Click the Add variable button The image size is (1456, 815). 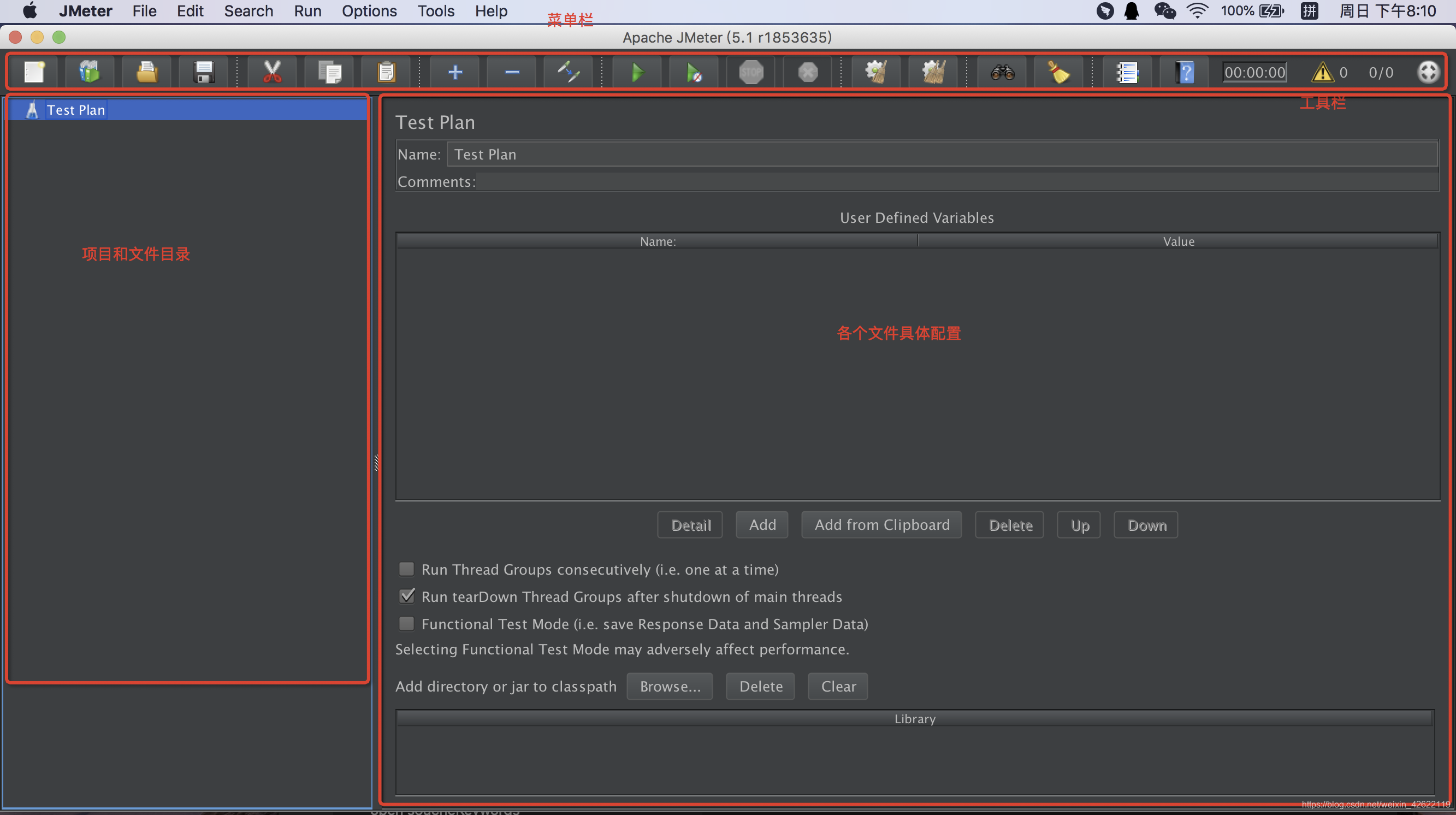[x=762, y=525]
